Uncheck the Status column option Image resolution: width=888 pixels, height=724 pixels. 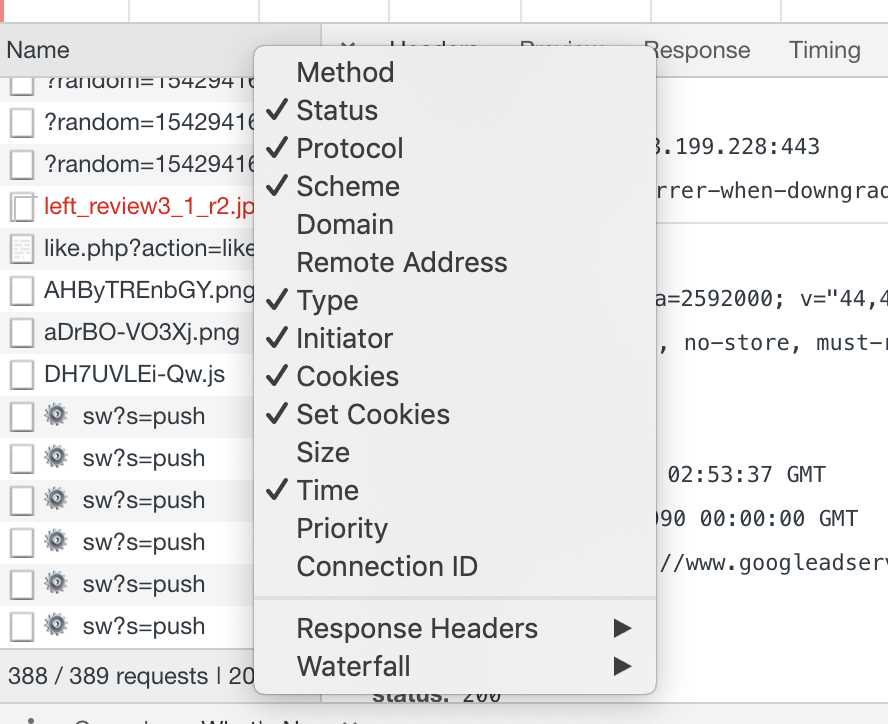pos(337,111)
